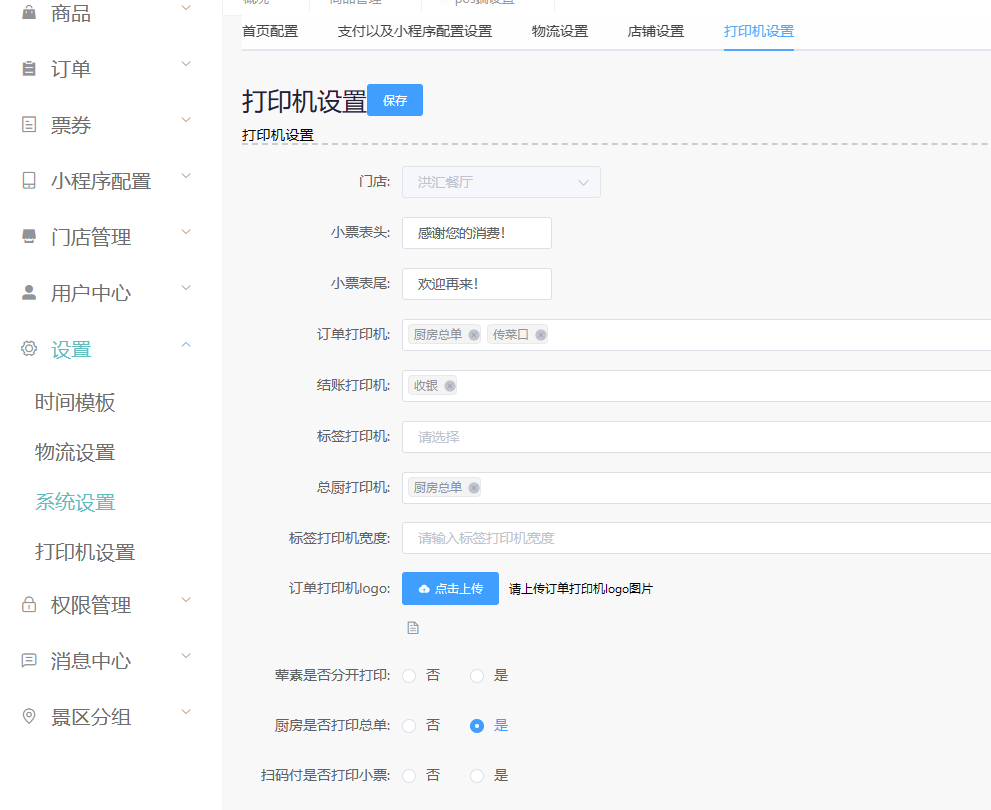
Task: Open the 标签打印机 selection dropdown
Action: 600,436
